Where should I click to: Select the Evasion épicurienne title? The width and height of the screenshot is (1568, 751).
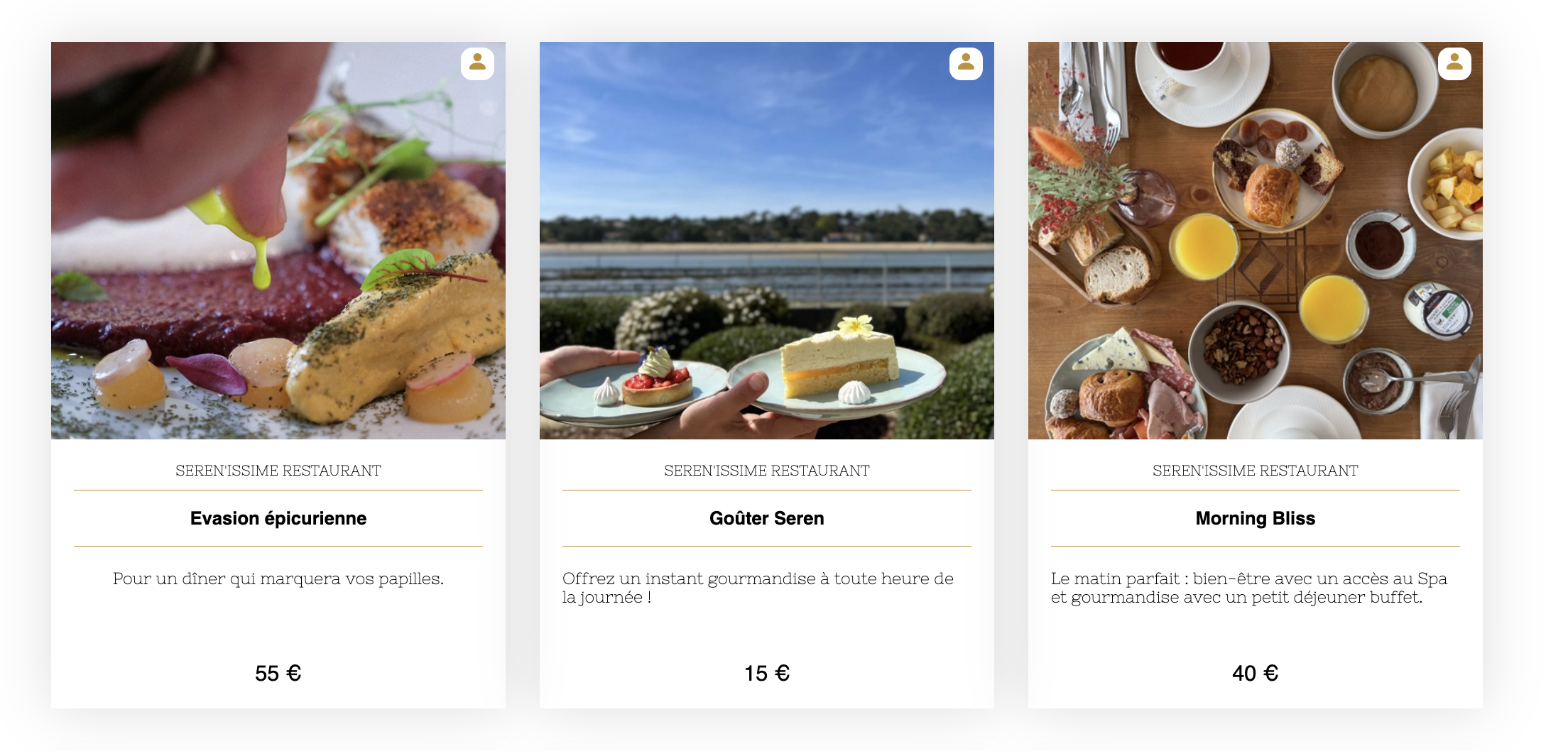(278, 518)
